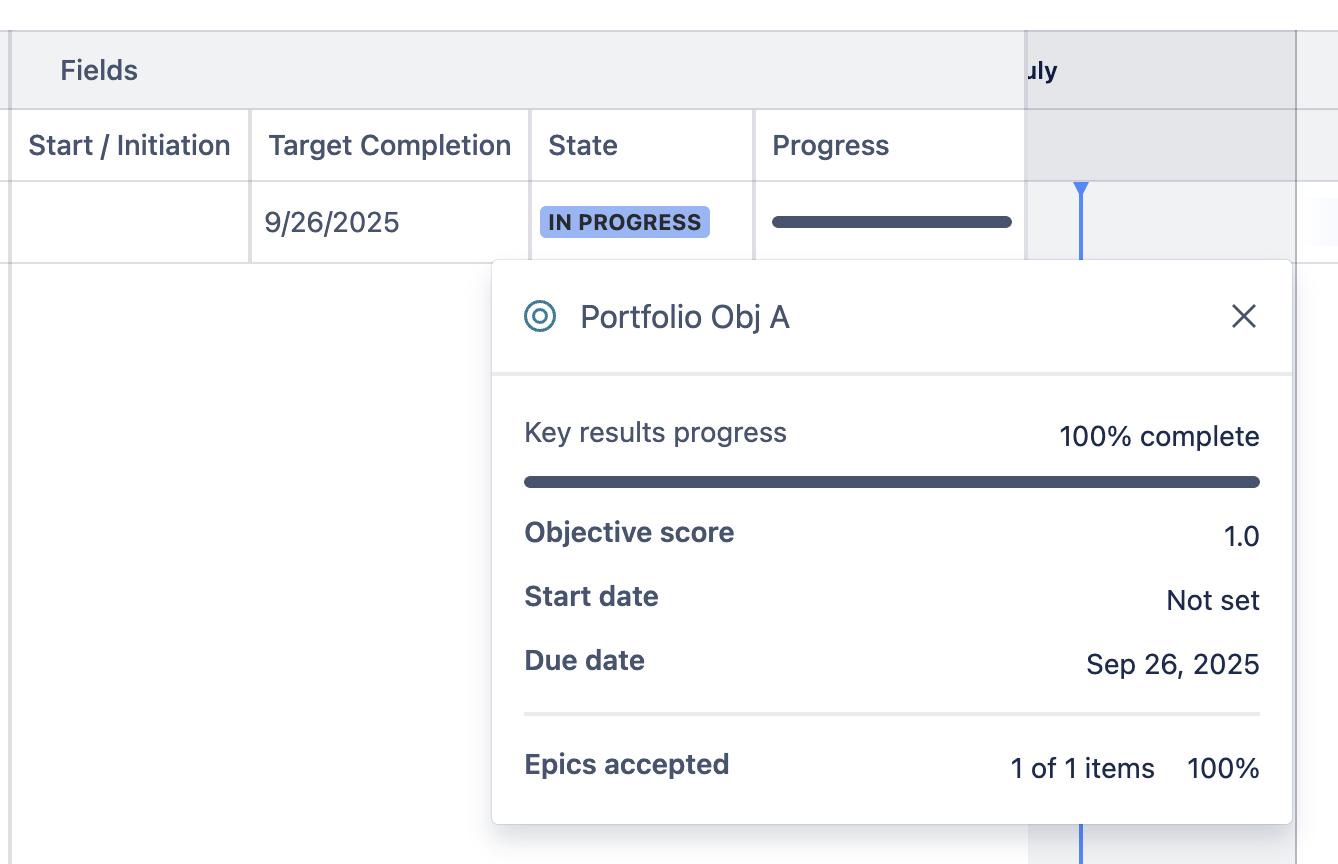
Task: Click the Objective score value 1.0
Action: [1242, 537]
